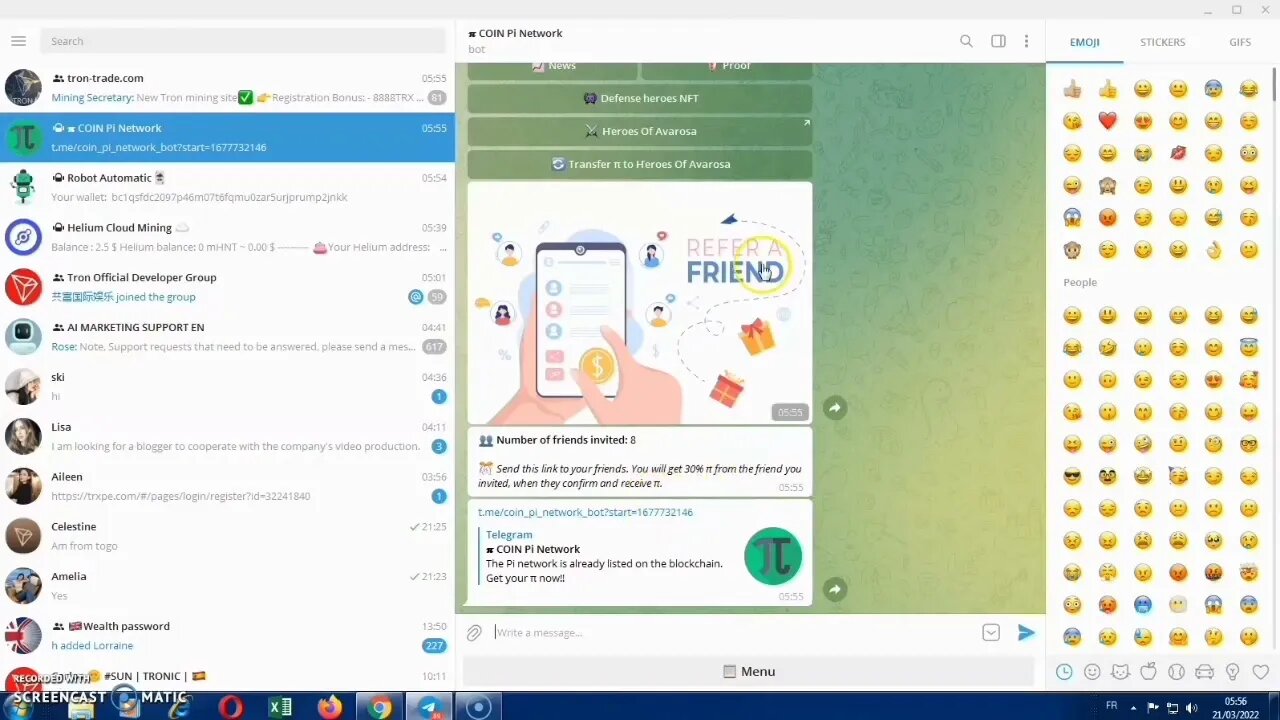Pick the monkey face emoji
1280x720 pixels.
pyautogui.click(x=1072, y=249)
